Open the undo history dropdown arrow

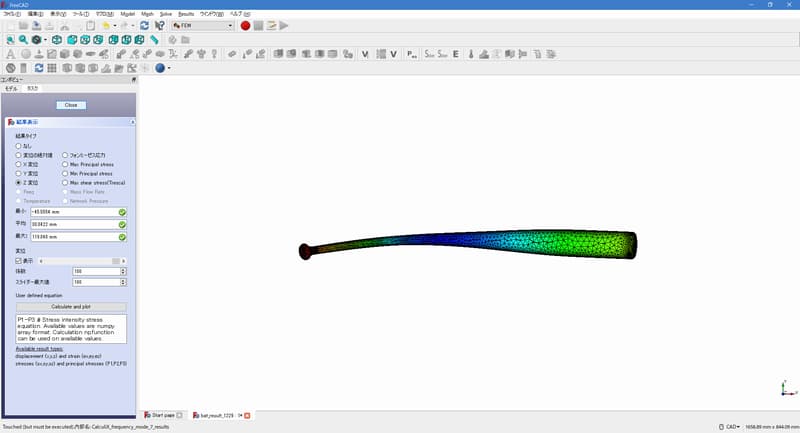pyautogui.click(x=115, y=26)
